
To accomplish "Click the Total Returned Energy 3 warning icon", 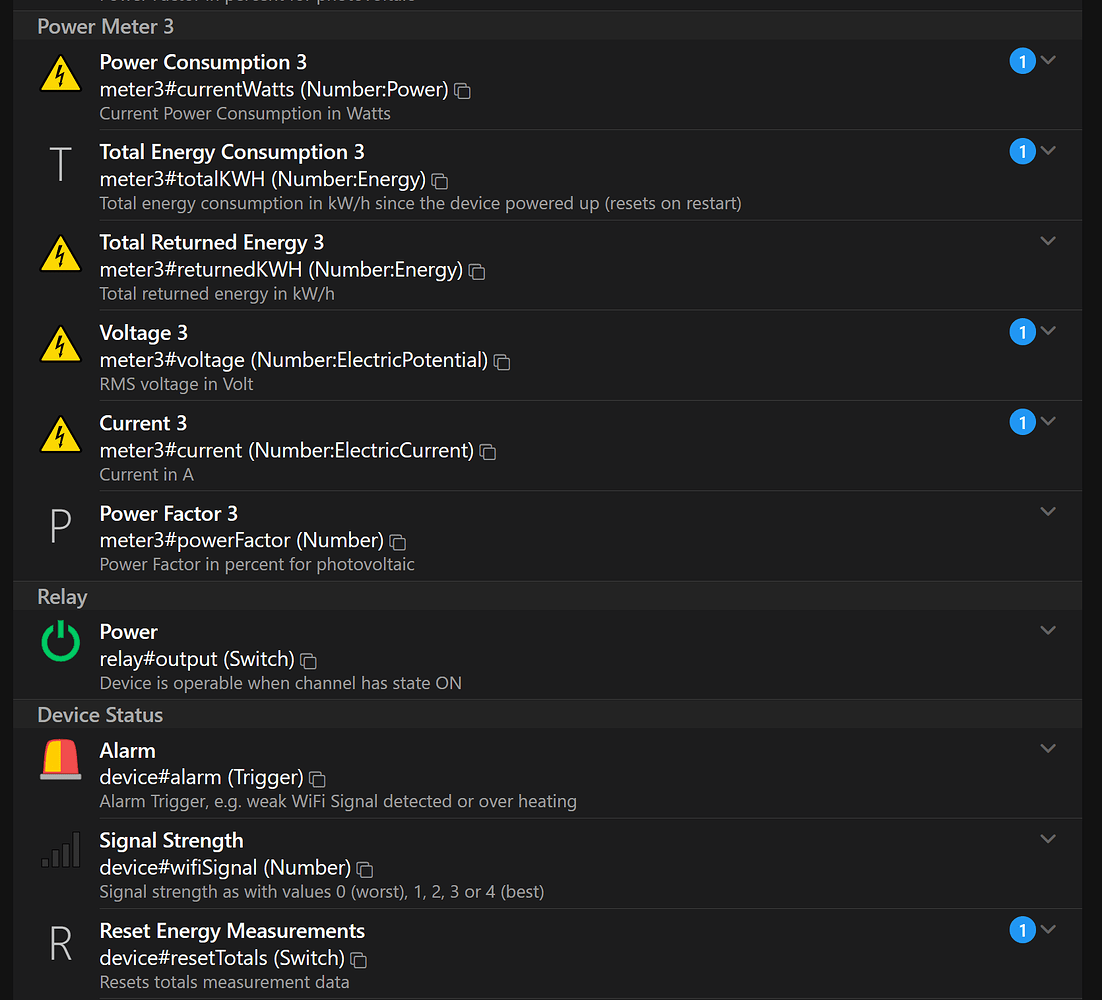I will tap(60, 254).
